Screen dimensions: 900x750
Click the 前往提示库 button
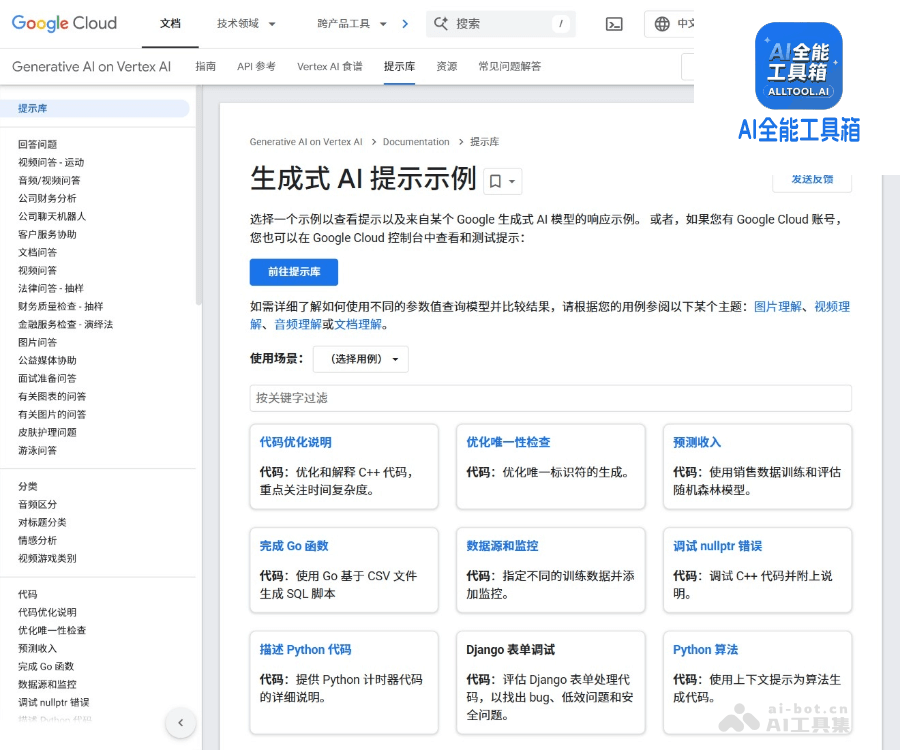tap(294, 272)
